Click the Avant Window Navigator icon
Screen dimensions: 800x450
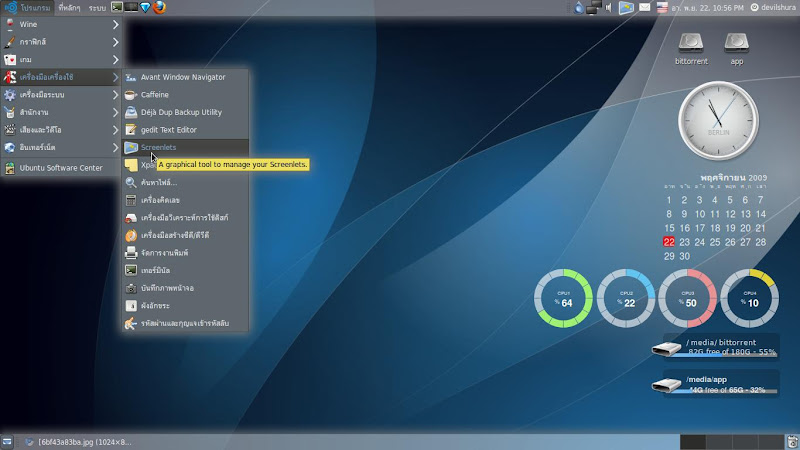[131, 77]
